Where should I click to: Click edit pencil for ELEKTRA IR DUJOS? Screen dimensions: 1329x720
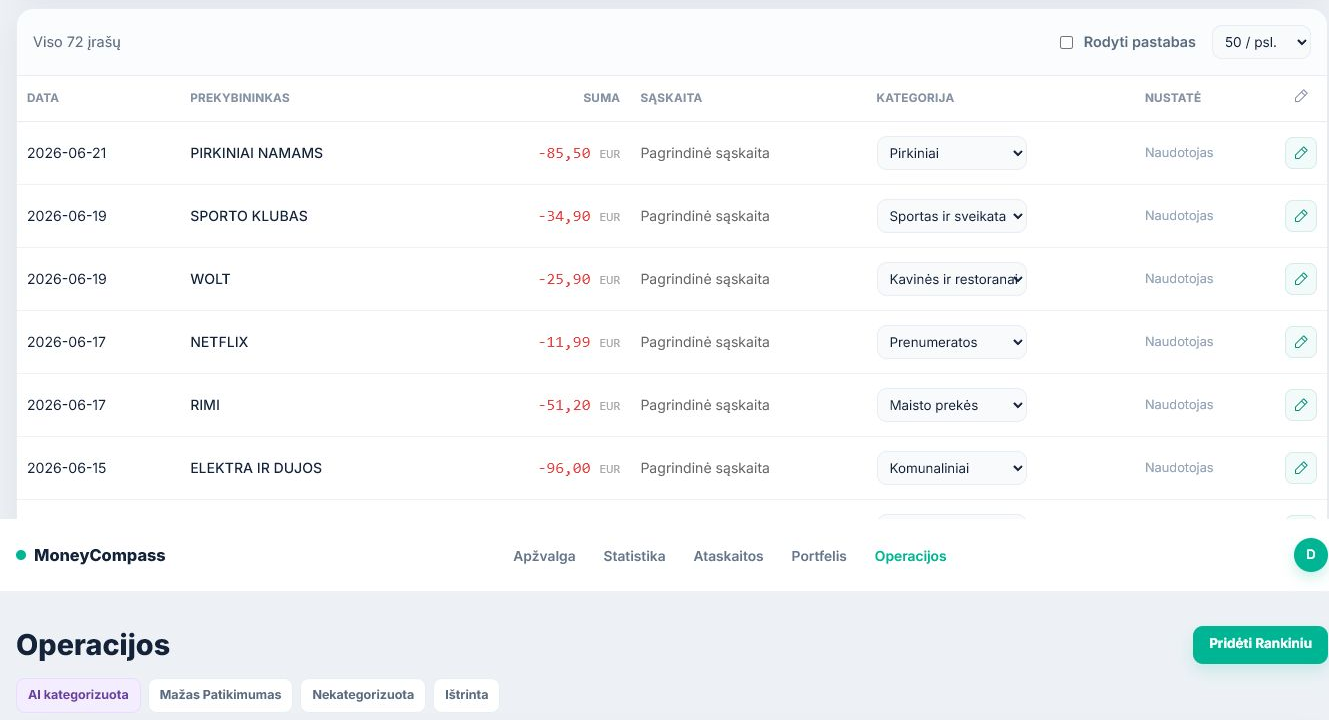(x=1300, y=468)
